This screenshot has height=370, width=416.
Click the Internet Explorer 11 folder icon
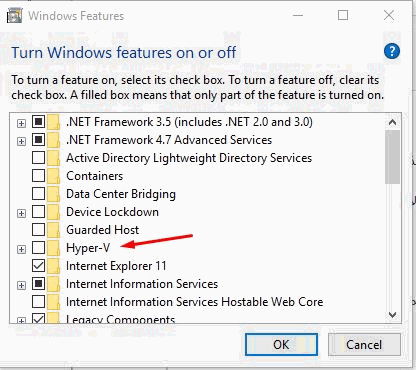pyautogui.click(x=53, y=266)
